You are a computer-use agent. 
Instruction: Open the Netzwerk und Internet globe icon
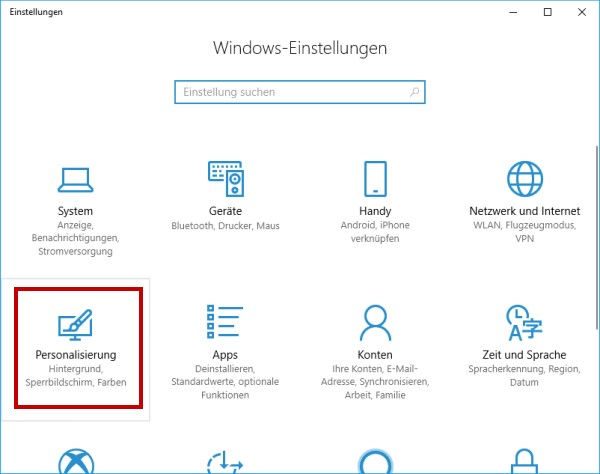[525, 179]
